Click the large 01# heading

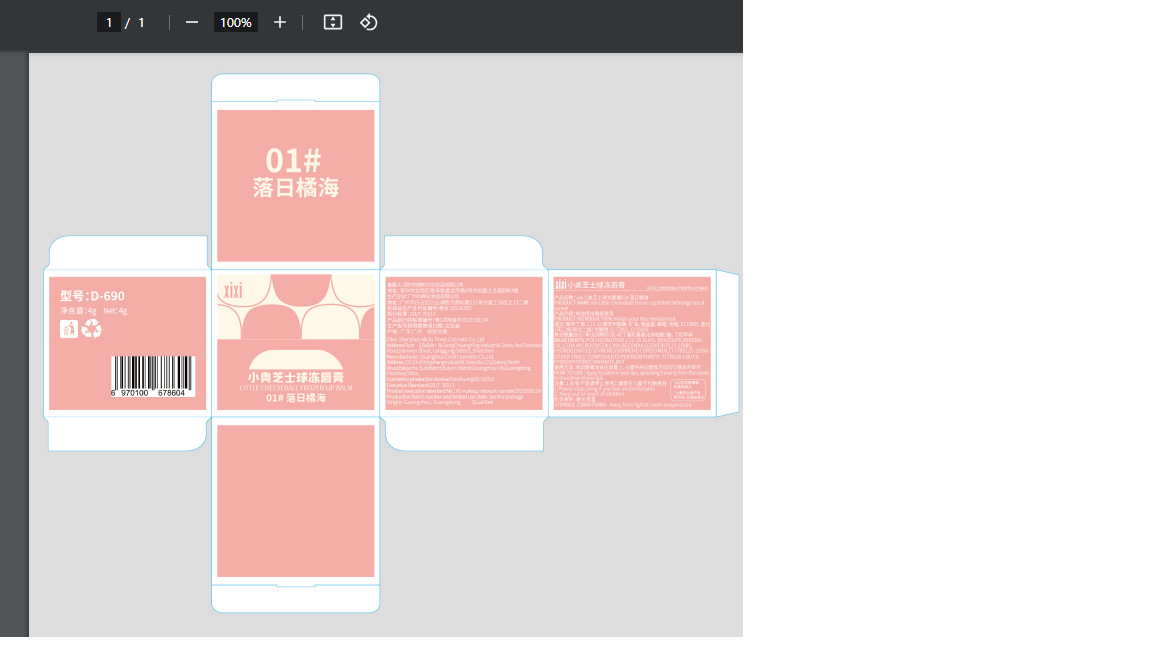pos(293,160)
